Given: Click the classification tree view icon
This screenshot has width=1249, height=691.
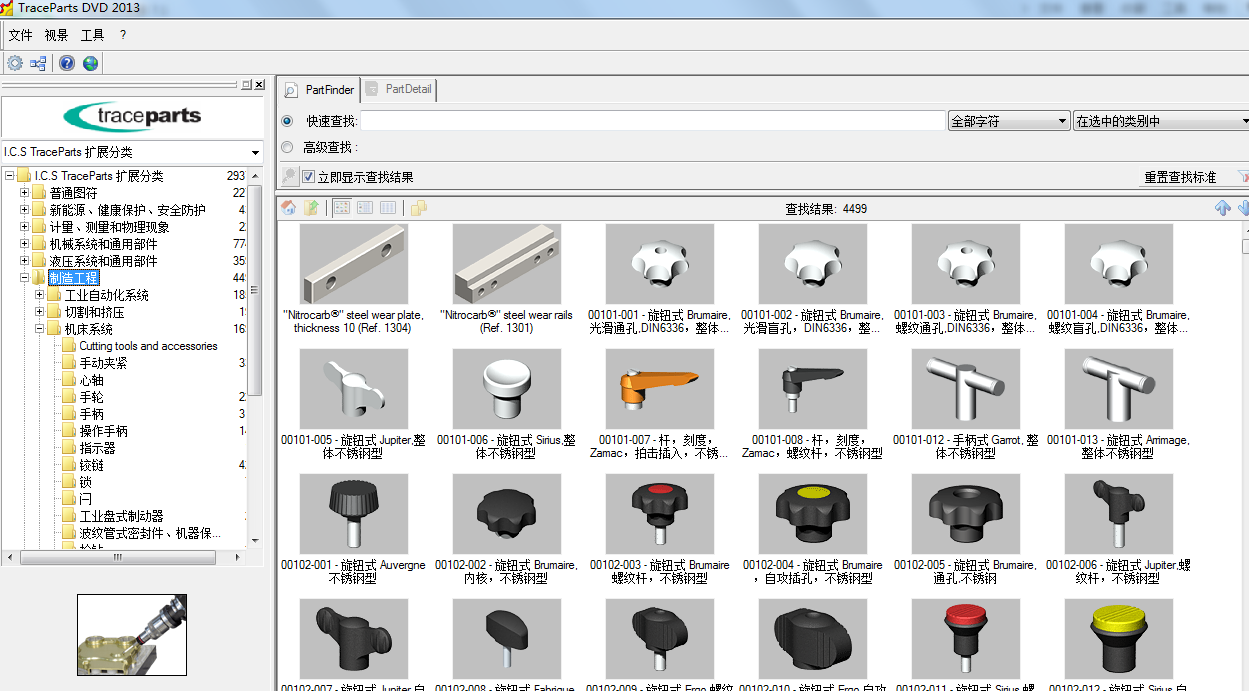Looking at the screenshot, I should pos(37,62).
